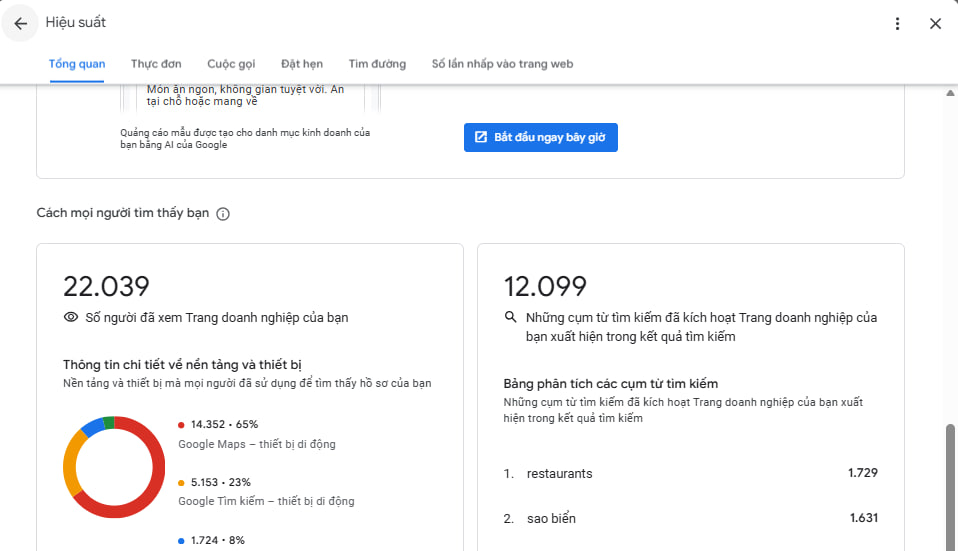Viewport: 958px width, 551px height.
Task: Open the Thực đơn tab
Action: click(x=156, y=64)
